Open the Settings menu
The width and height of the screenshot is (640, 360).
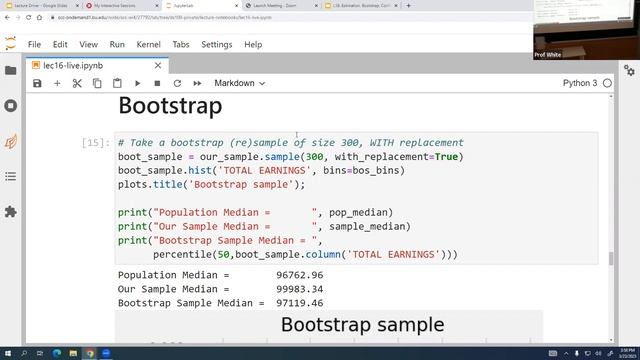tap(217, 44)
